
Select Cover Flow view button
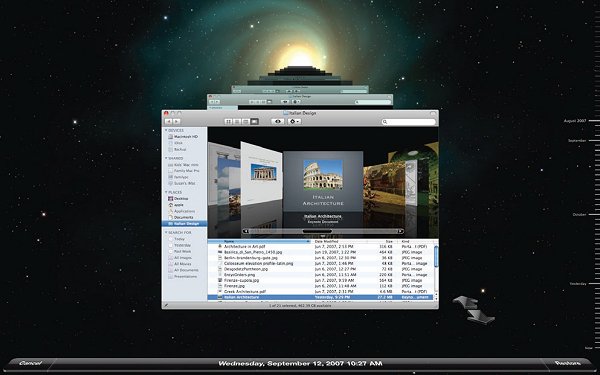pos(254,121)
